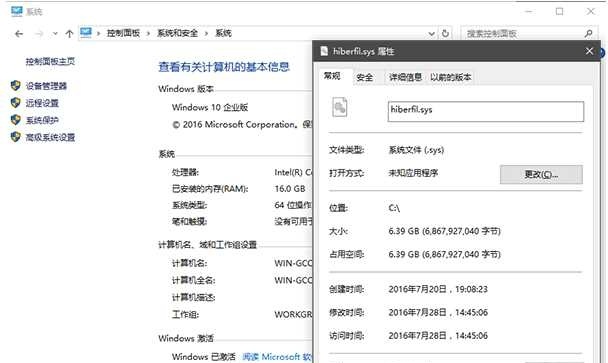
Task: Click the shield icon beside 高级系统设置
Action: 16,137
